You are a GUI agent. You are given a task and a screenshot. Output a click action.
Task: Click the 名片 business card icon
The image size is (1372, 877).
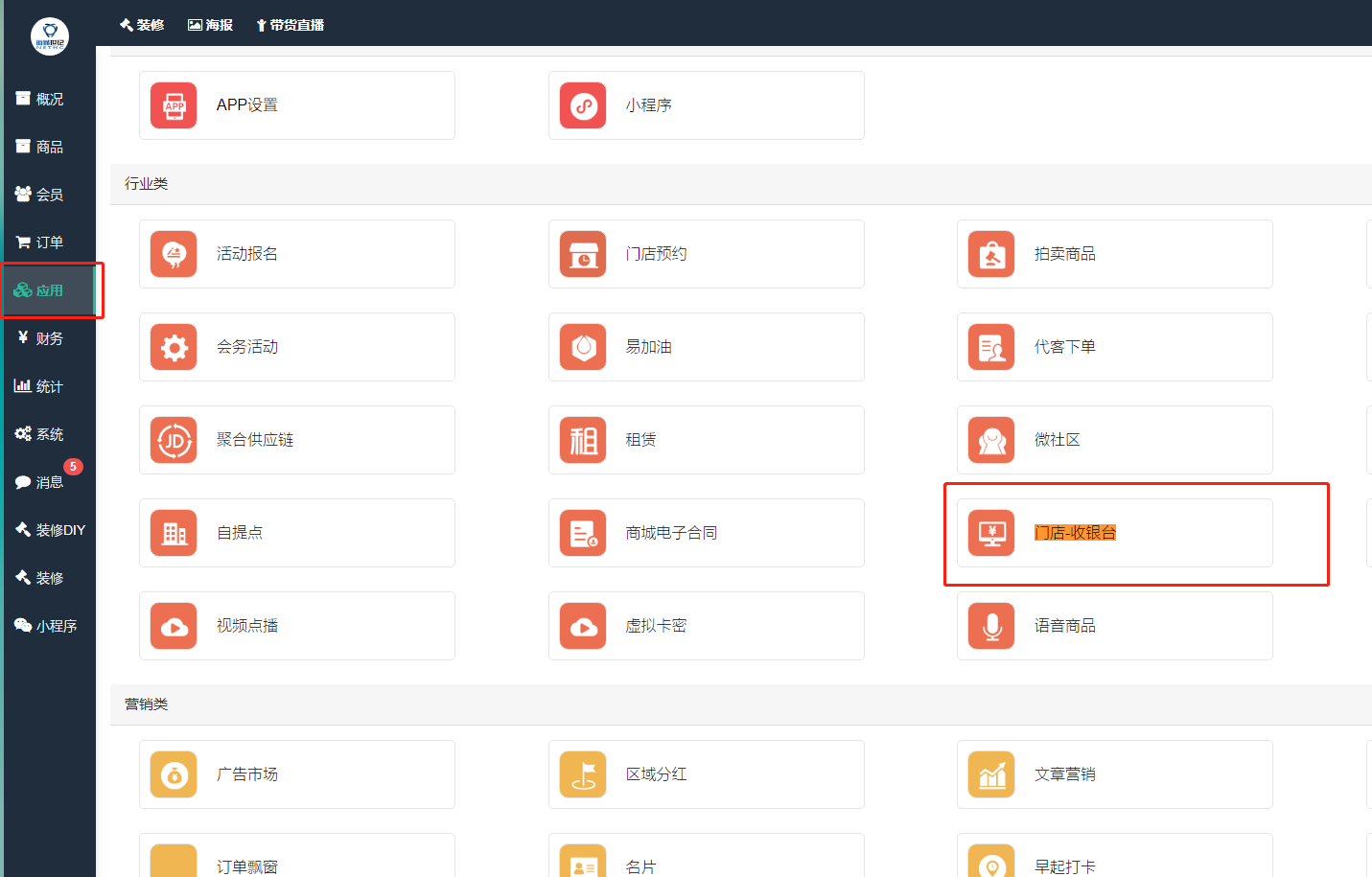point(583,861)
